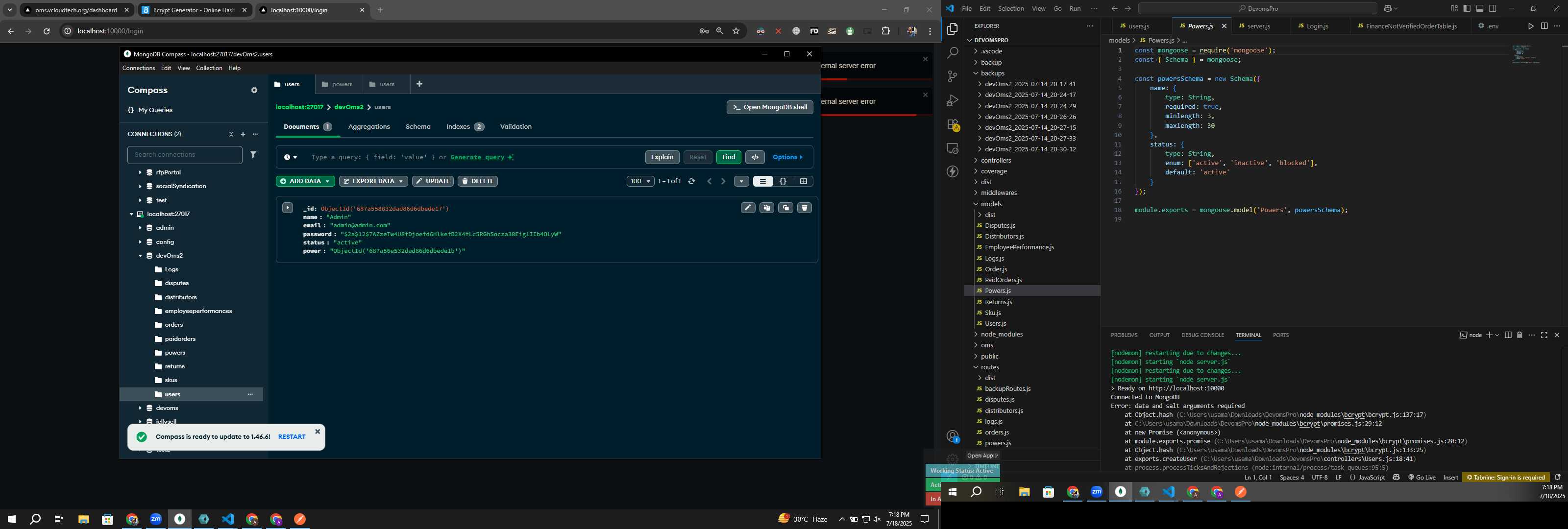This screenshot has height=529, width=1568.
Task: Click Go Live in VS Code status bar
Action: (1422, 478)
